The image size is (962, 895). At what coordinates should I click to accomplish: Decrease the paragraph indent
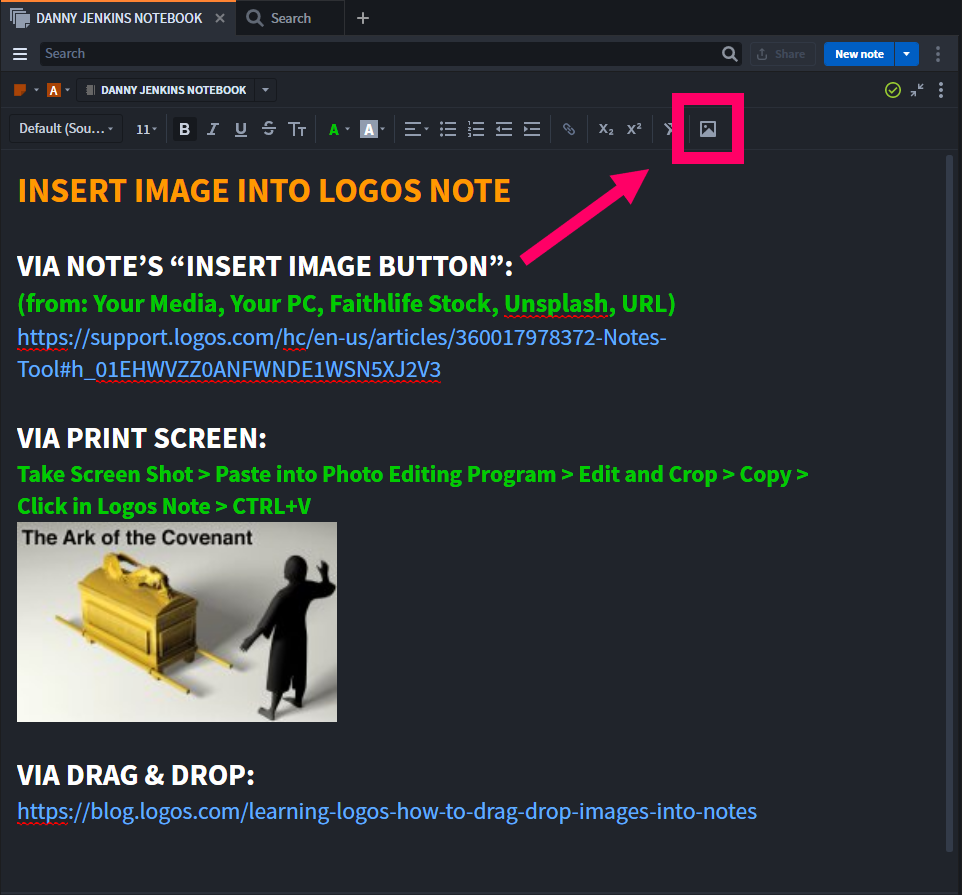[504, 129]
